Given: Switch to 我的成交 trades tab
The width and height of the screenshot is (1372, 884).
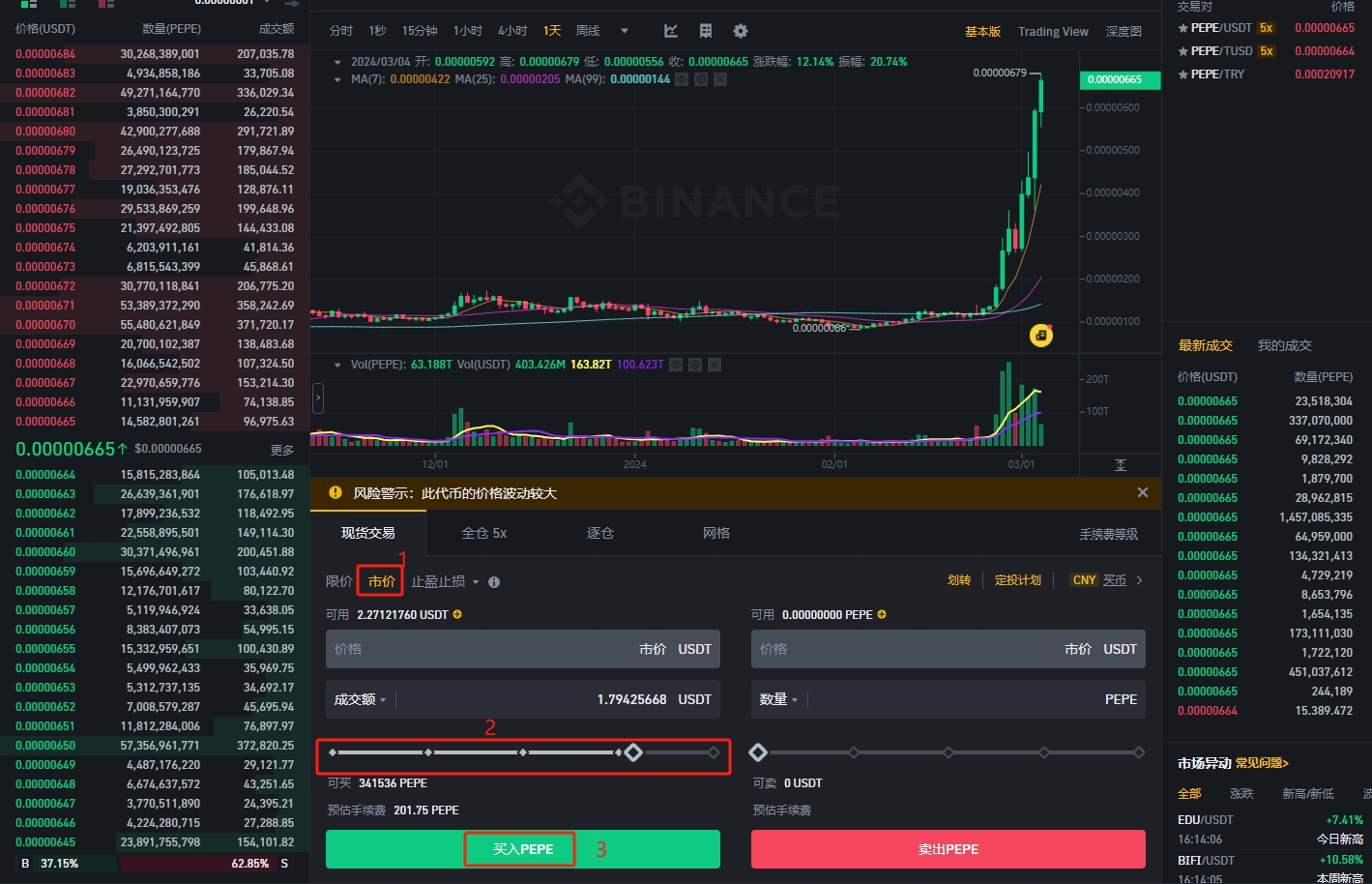Looking at the screenshot, I should coord(1285,345).
